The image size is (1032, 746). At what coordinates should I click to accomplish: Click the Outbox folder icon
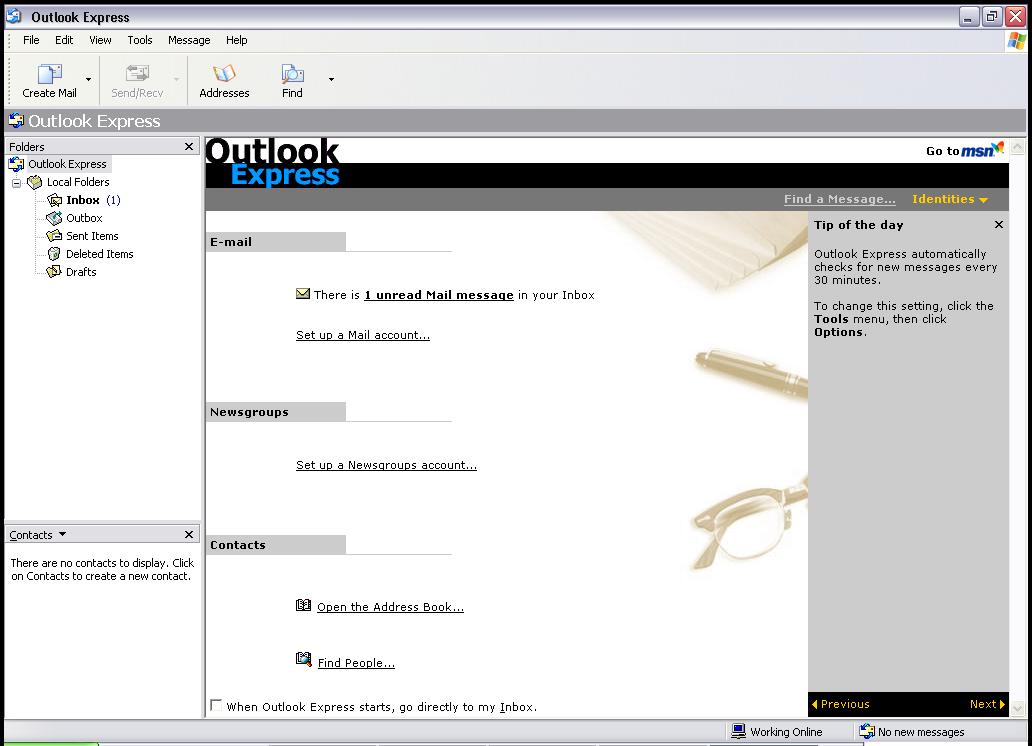54,218
